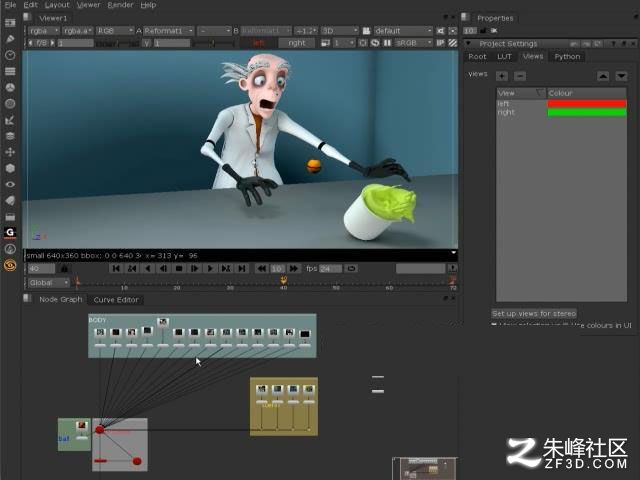This screenshot has width=640, height=480.
Task: Go to last frame
Action: pos(242,268)
